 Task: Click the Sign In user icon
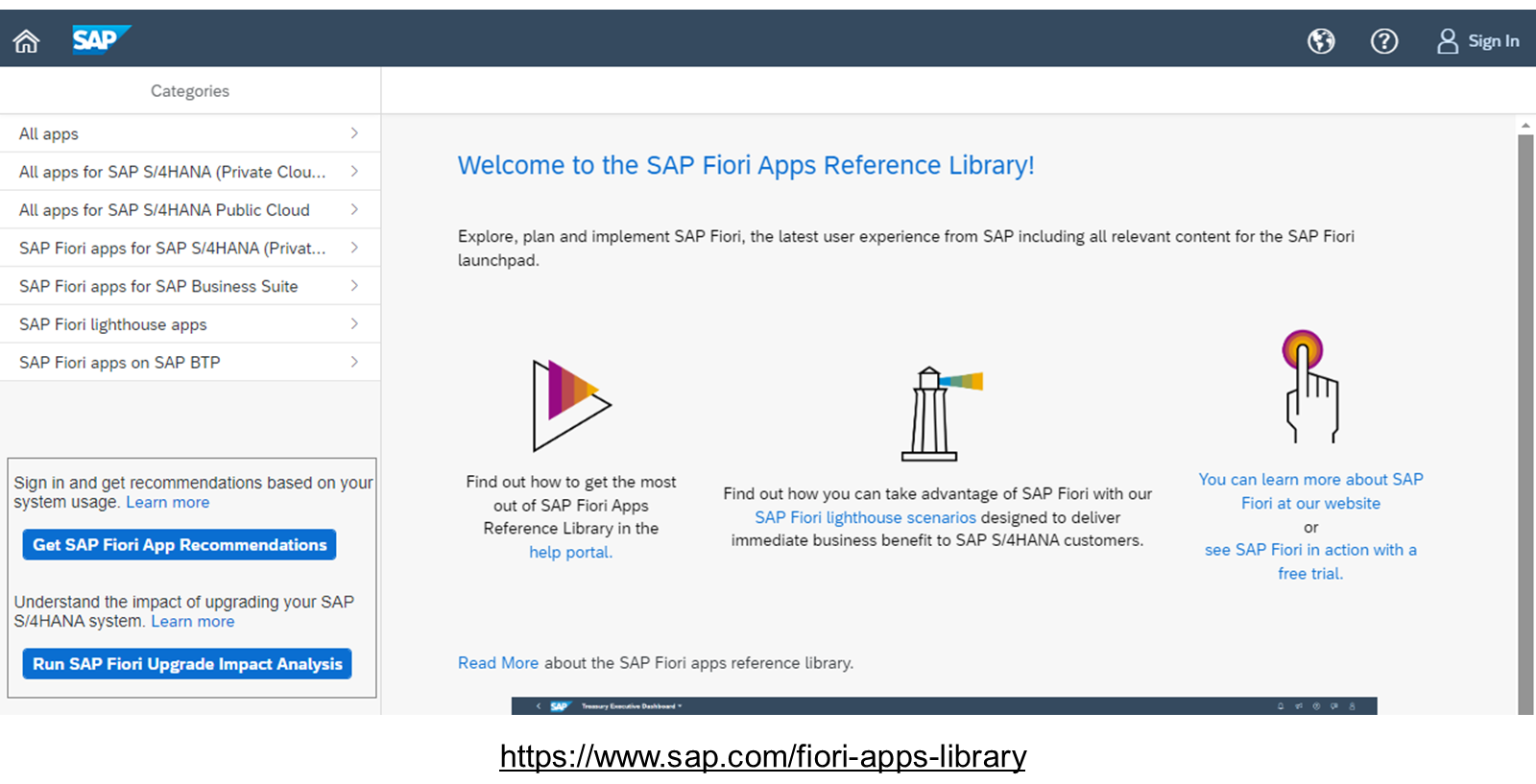pyautogui.click(x=1448, y=41)
